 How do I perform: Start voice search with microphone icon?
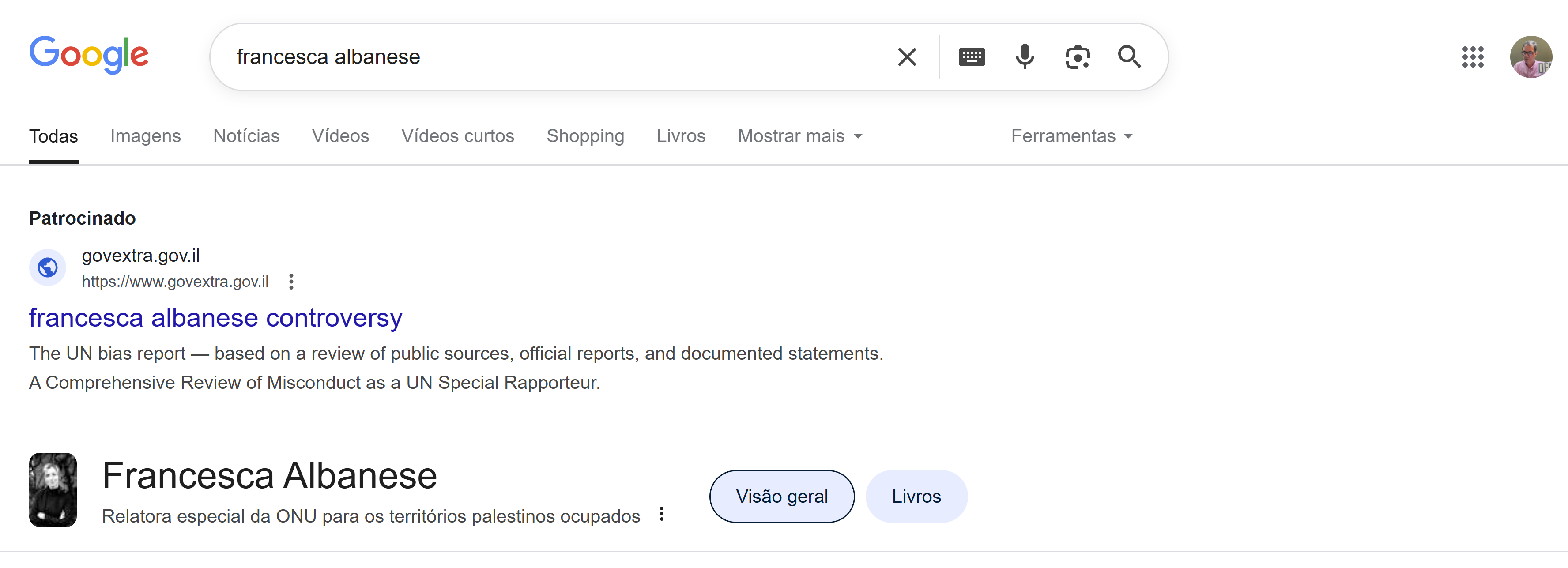(x=1025, y=57)
